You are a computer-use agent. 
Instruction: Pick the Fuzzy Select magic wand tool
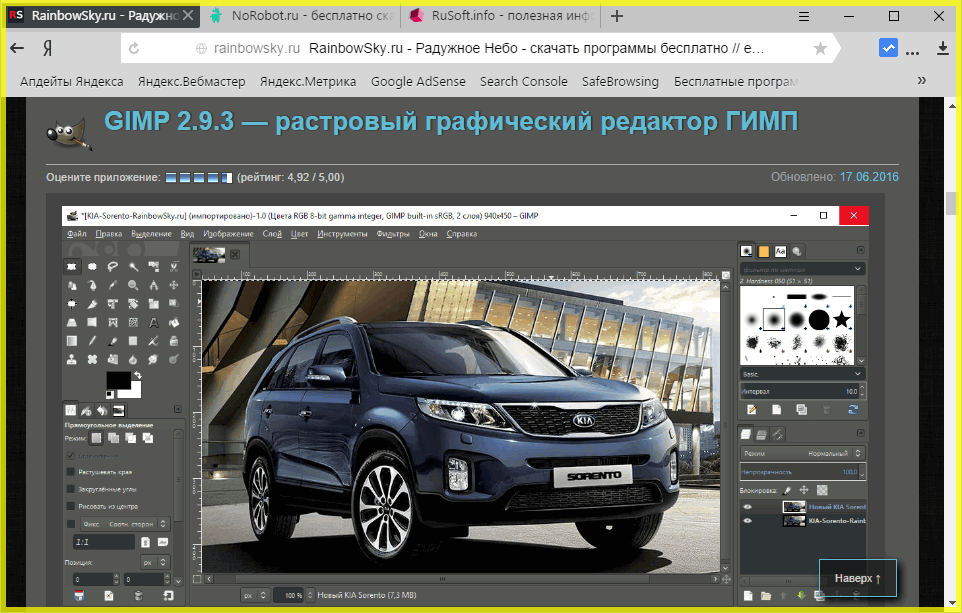pyautogui.click(x=133, y=266)
